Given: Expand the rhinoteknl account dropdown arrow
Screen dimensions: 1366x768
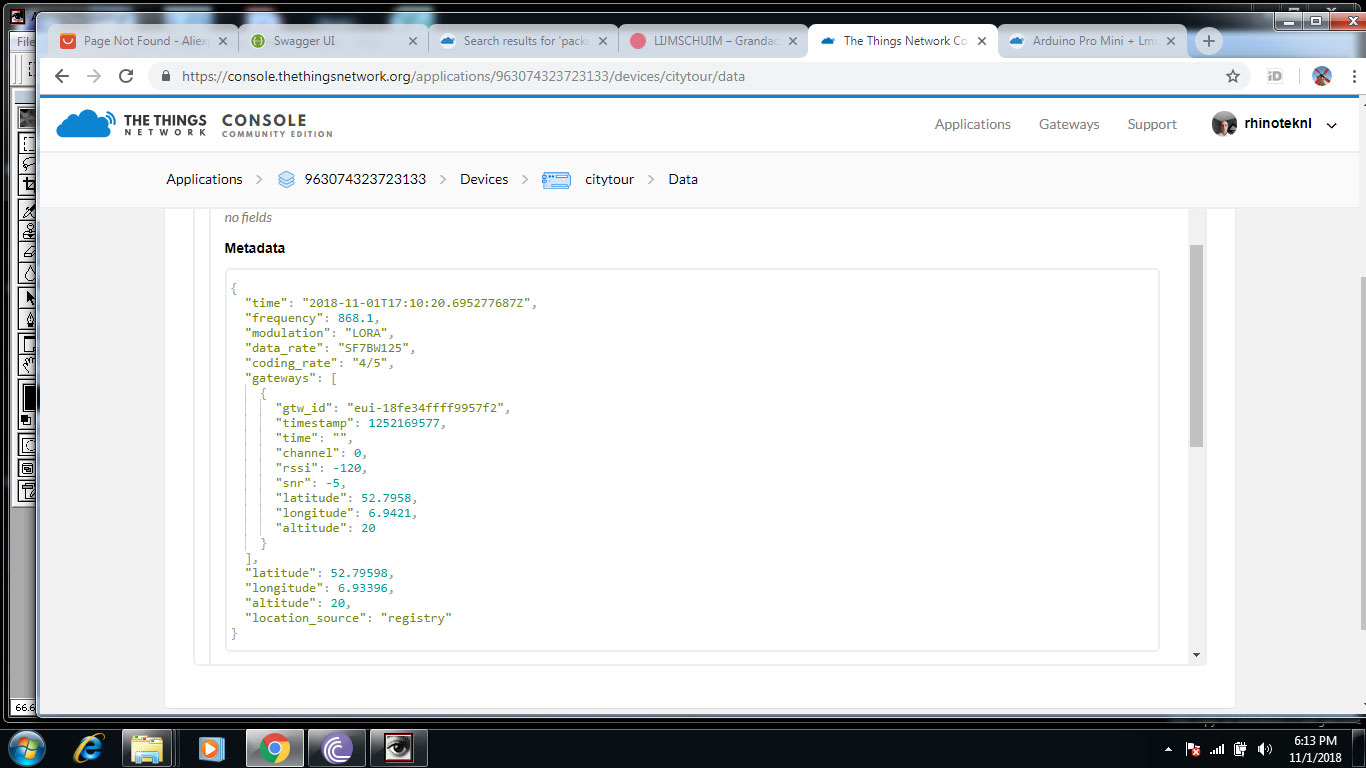Looking at the screenshot, I should (1331, 125).
